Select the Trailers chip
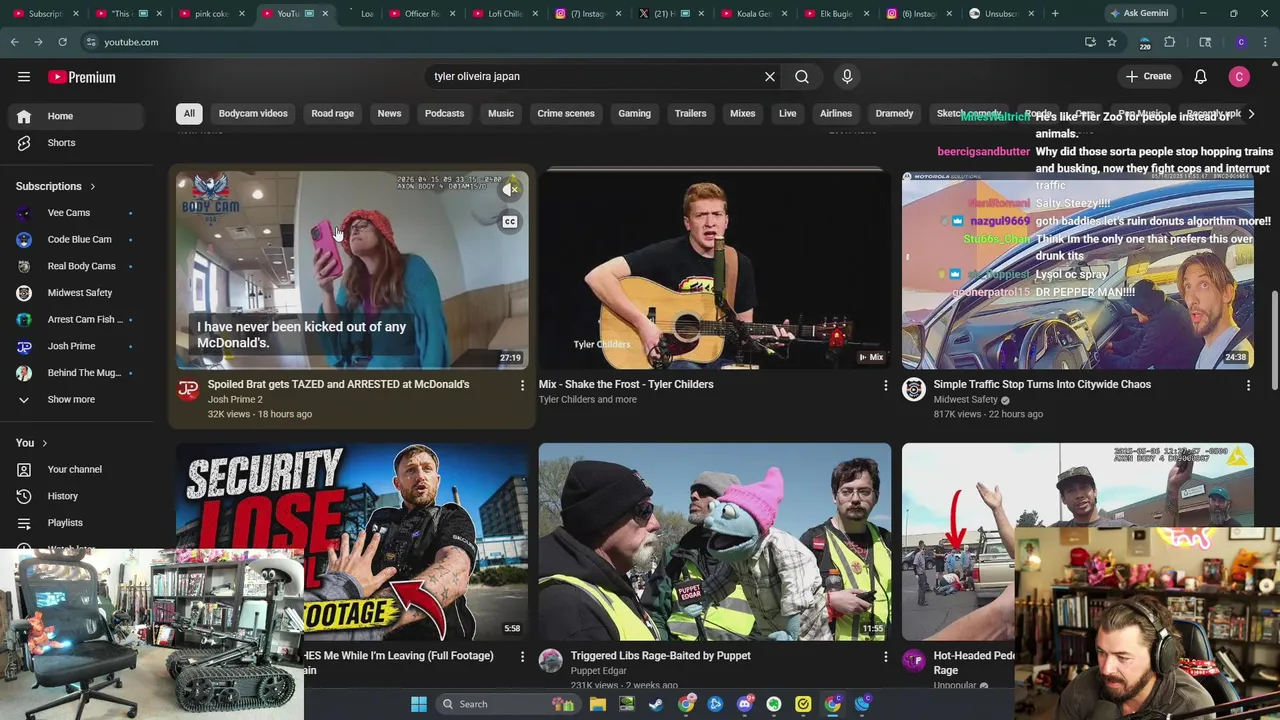1280x720 pixels. (690, 113)
